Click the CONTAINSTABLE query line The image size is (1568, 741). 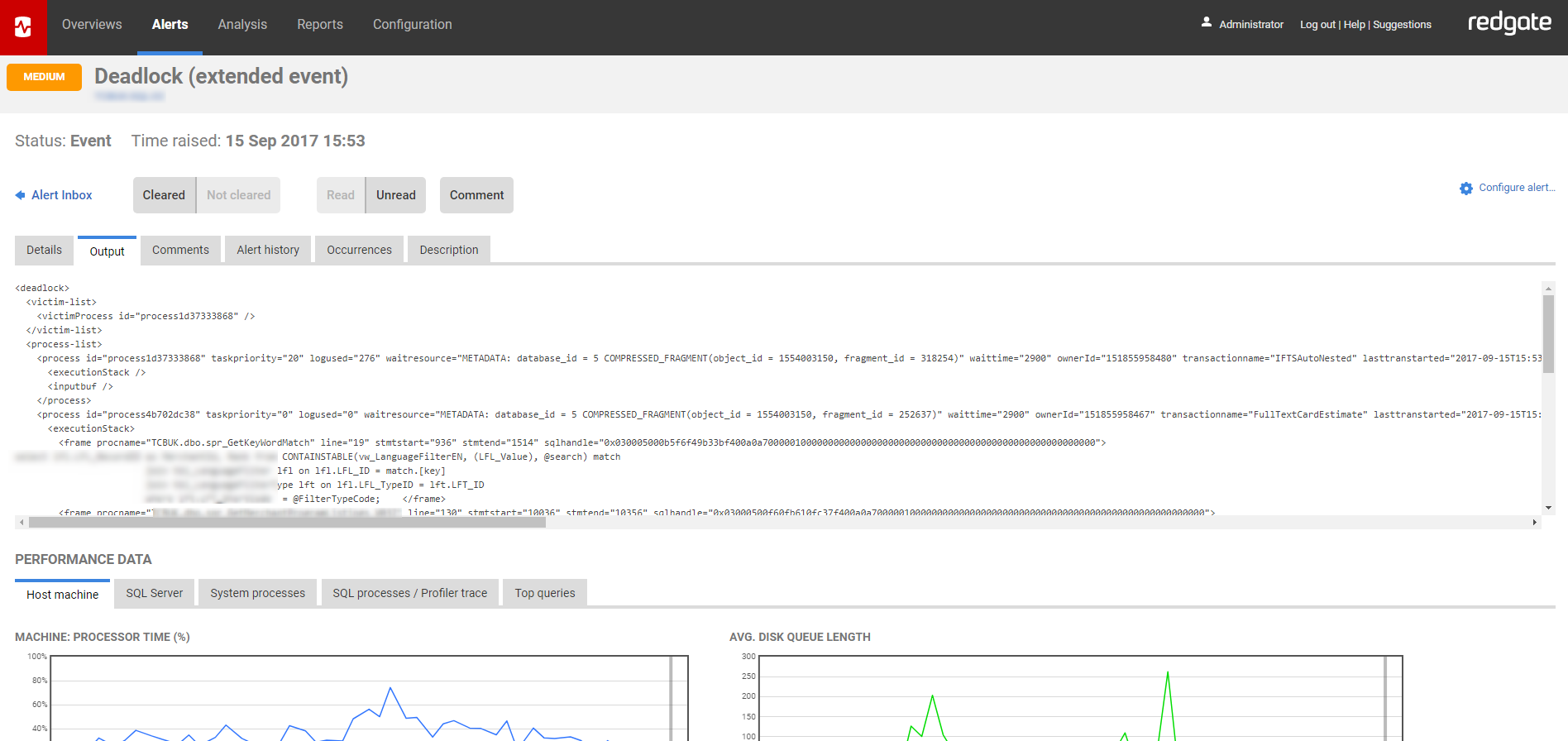pos(451,457)
